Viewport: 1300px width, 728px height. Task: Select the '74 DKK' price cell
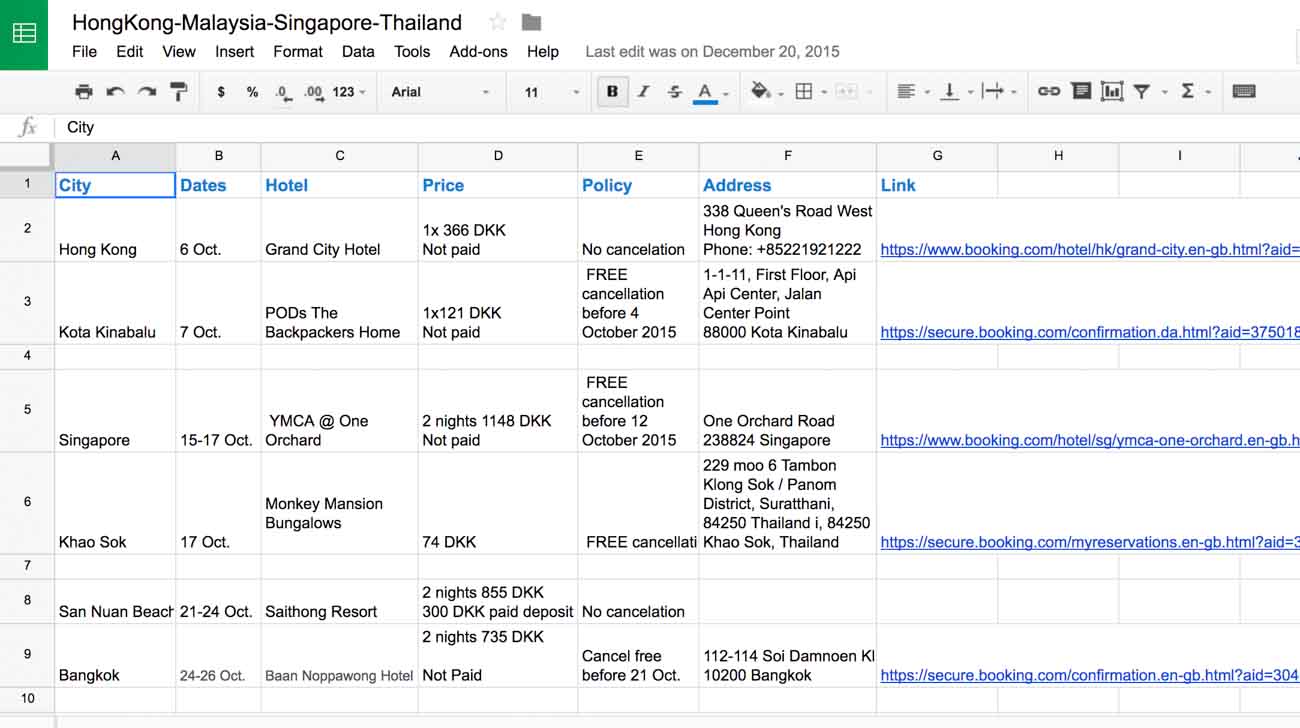(498, 503)
